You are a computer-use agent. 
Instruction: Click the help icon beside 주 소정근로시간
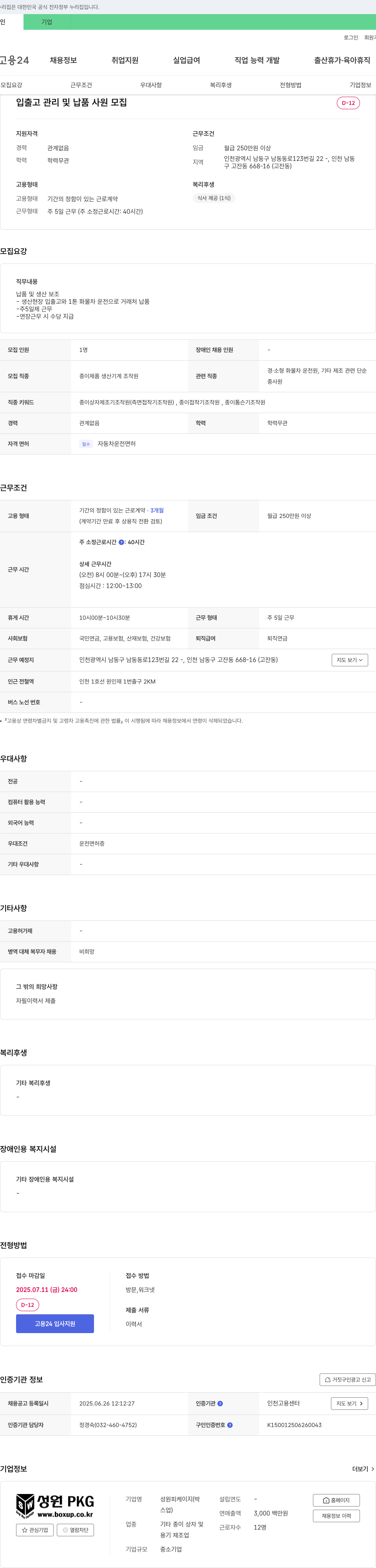coord(121,542)
